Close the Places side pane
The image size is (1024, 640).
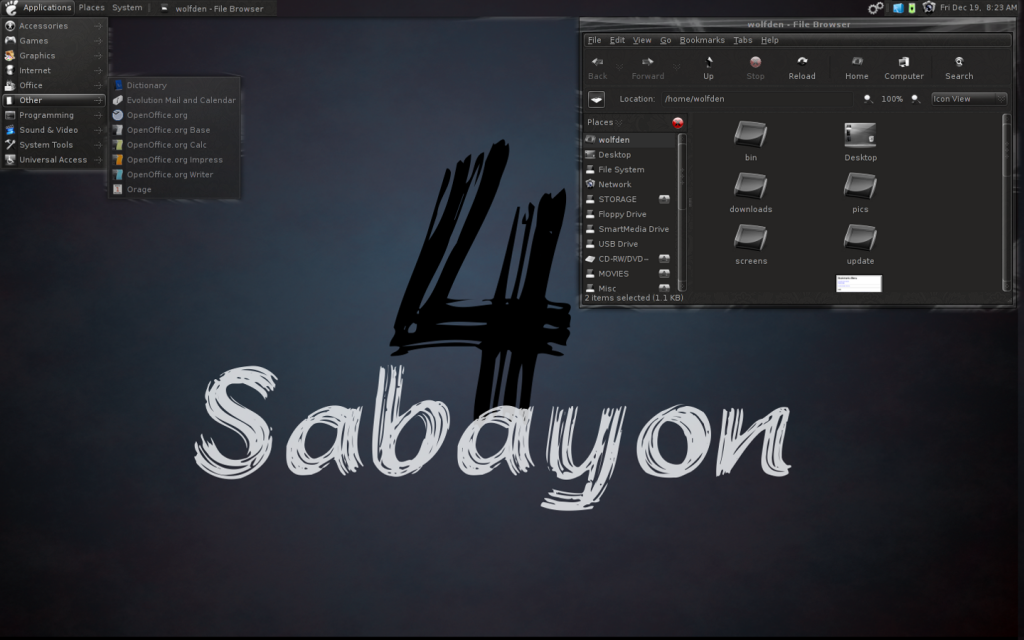[677, 122]
